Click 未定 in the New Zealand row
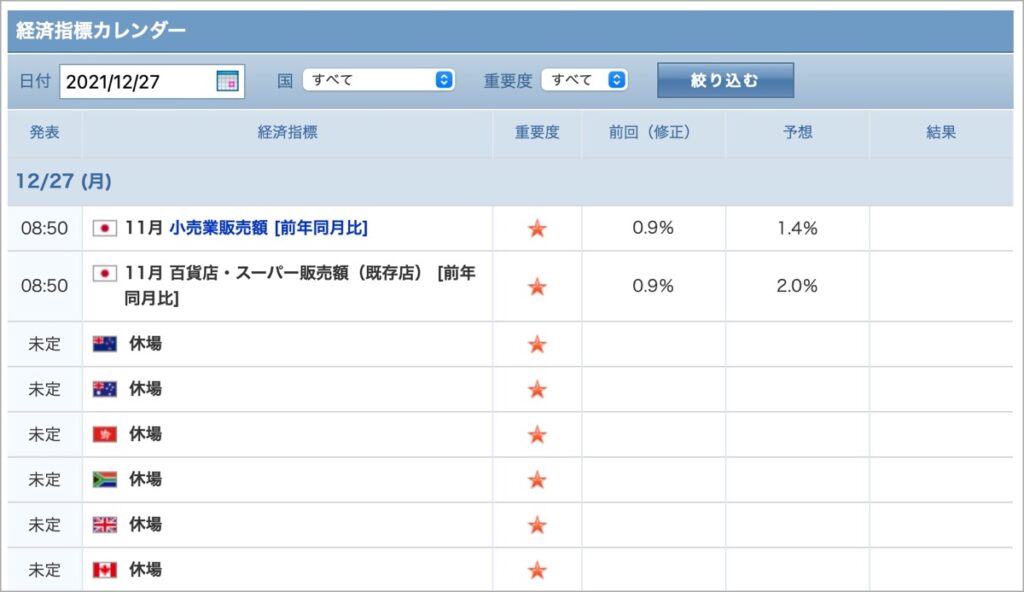The width and height of the screenshot is (1024, 592). [44, 344]
